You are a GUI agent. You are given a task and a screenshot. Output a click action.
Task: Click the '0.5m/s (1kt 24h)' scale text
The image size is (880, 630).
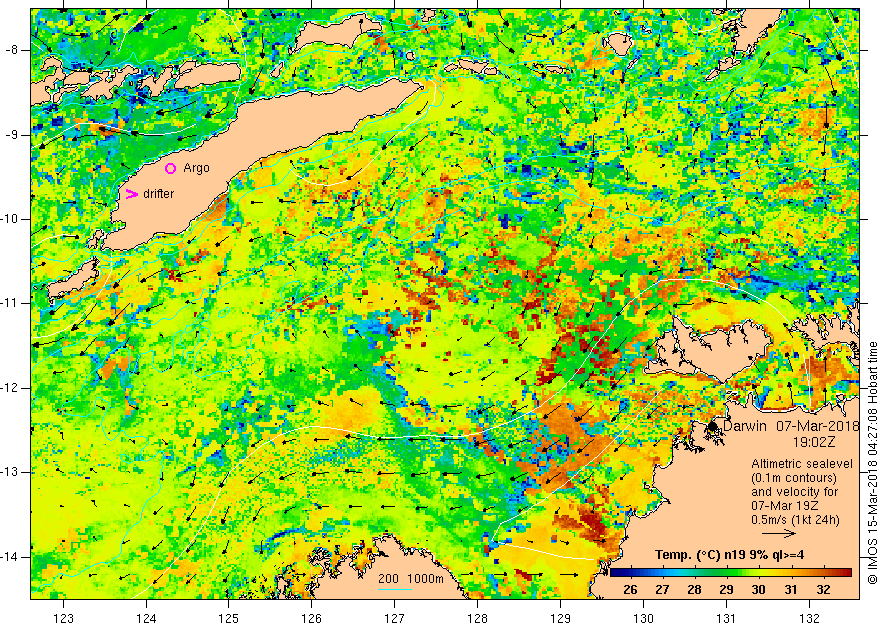click(x=795, y=520)
